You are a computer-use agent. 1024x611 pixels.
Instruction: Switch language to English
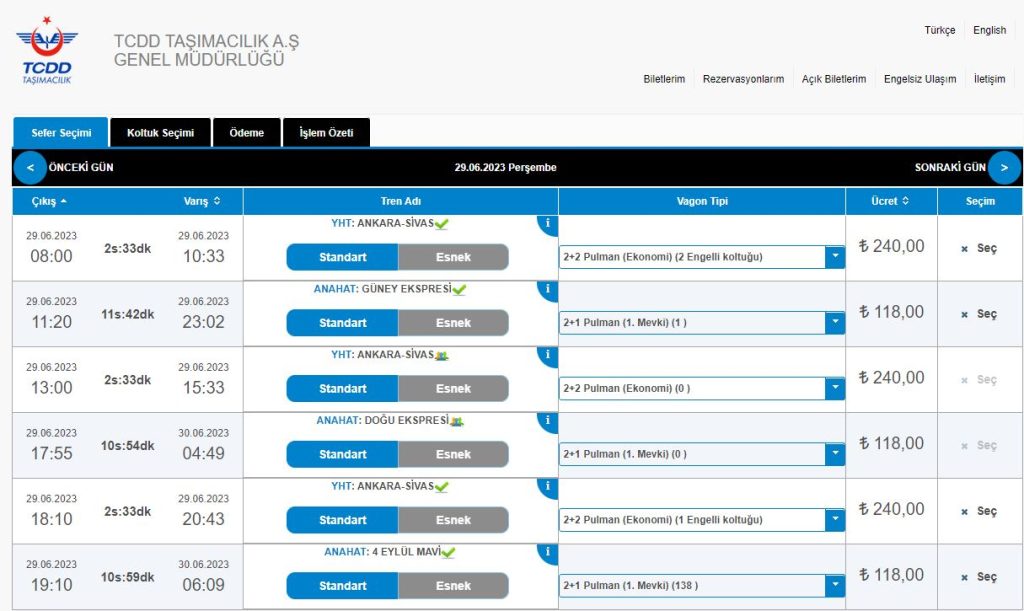(x=989, y=30)
